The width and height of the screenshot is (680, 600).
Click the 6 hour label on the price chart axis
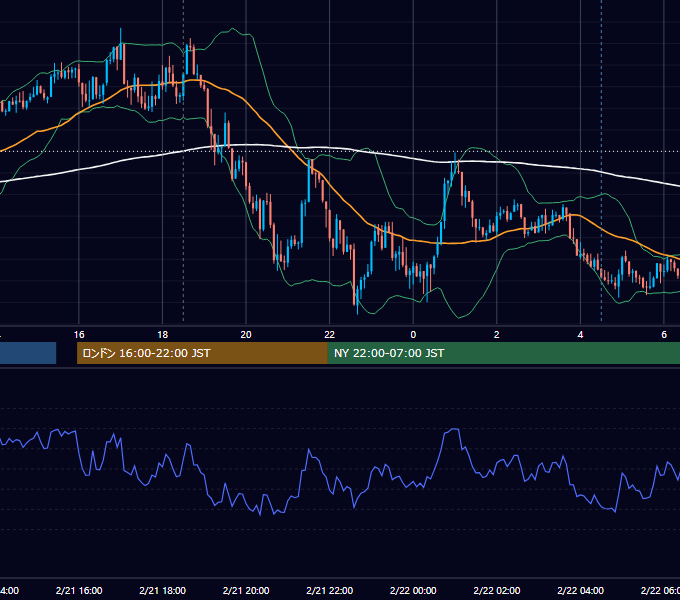pos(664,335)
